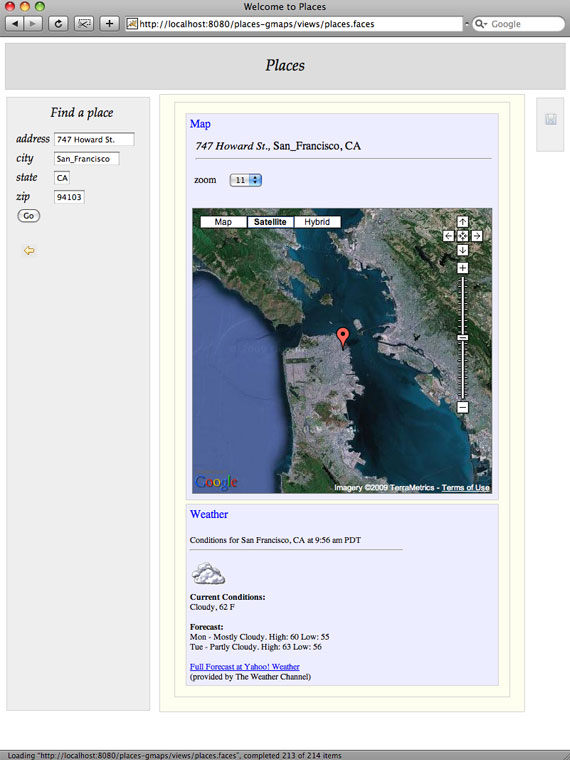This screenshot has height=760, width=570.
Task: Click the city field containing San_Francisco
Action: pyautogui.click(x=87, y=158)
